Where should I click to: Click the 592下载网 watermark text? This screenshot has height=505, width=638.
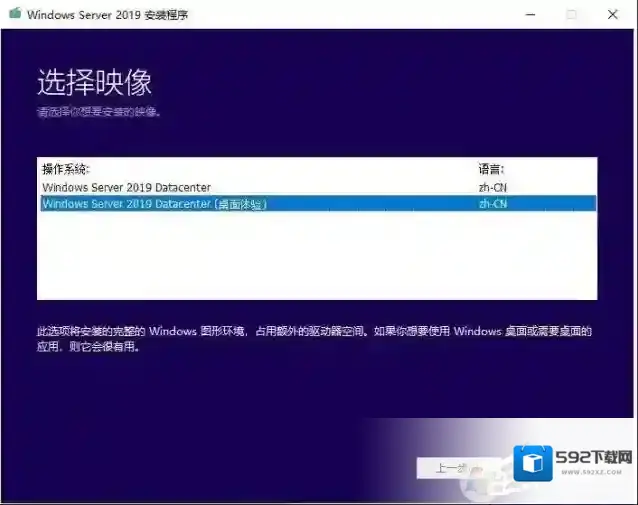(594, 459)
